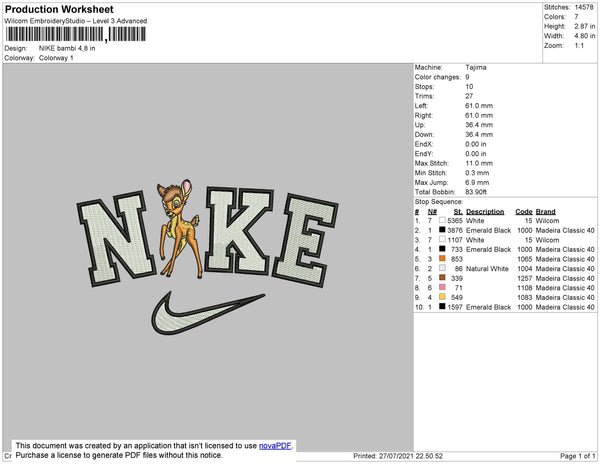Click the black swatch in stop row 2

[x=442, y=230]
